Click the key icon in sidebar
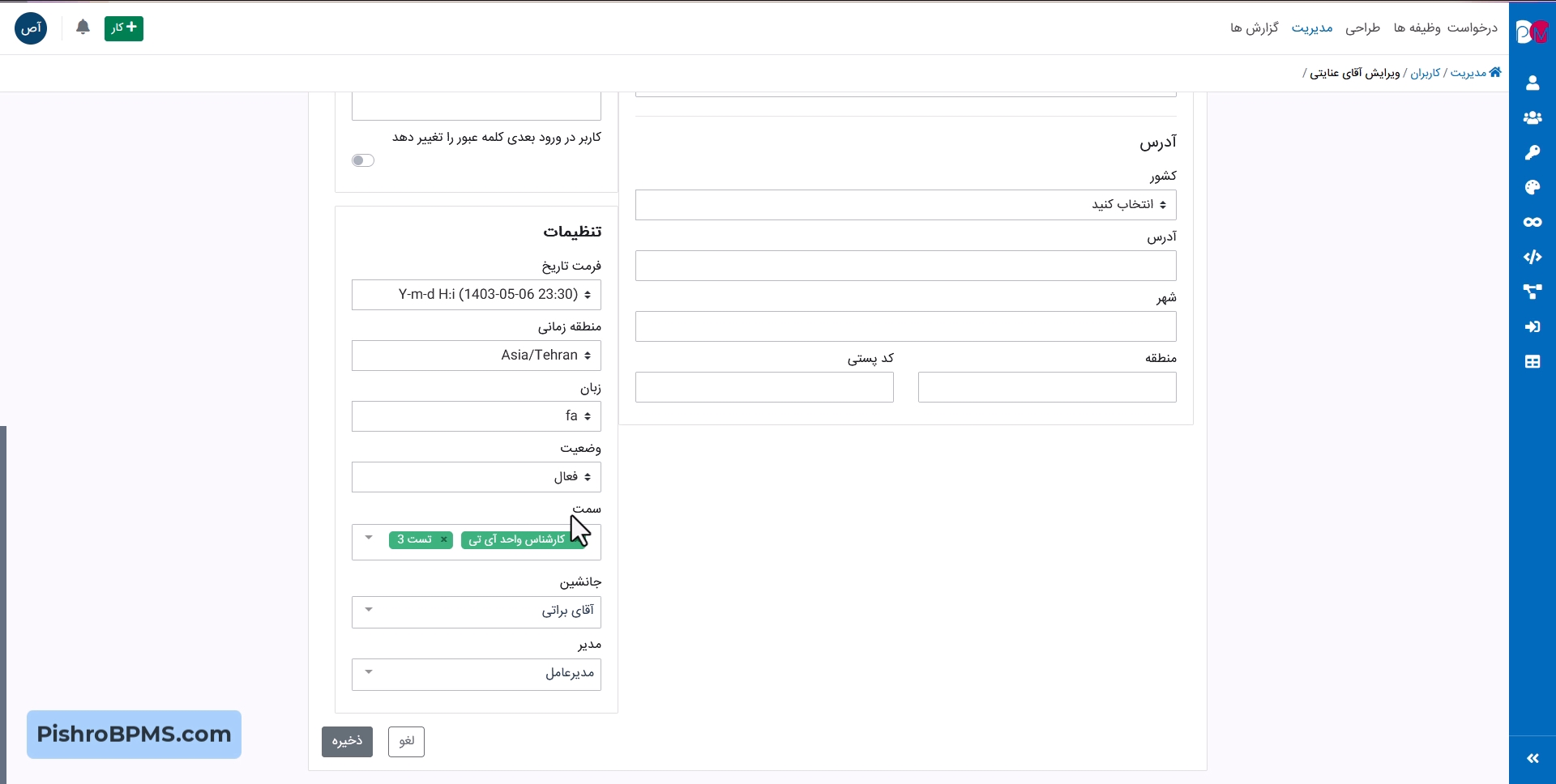This screenshot has width=1556, height=784. click(x=1532, y=152)
